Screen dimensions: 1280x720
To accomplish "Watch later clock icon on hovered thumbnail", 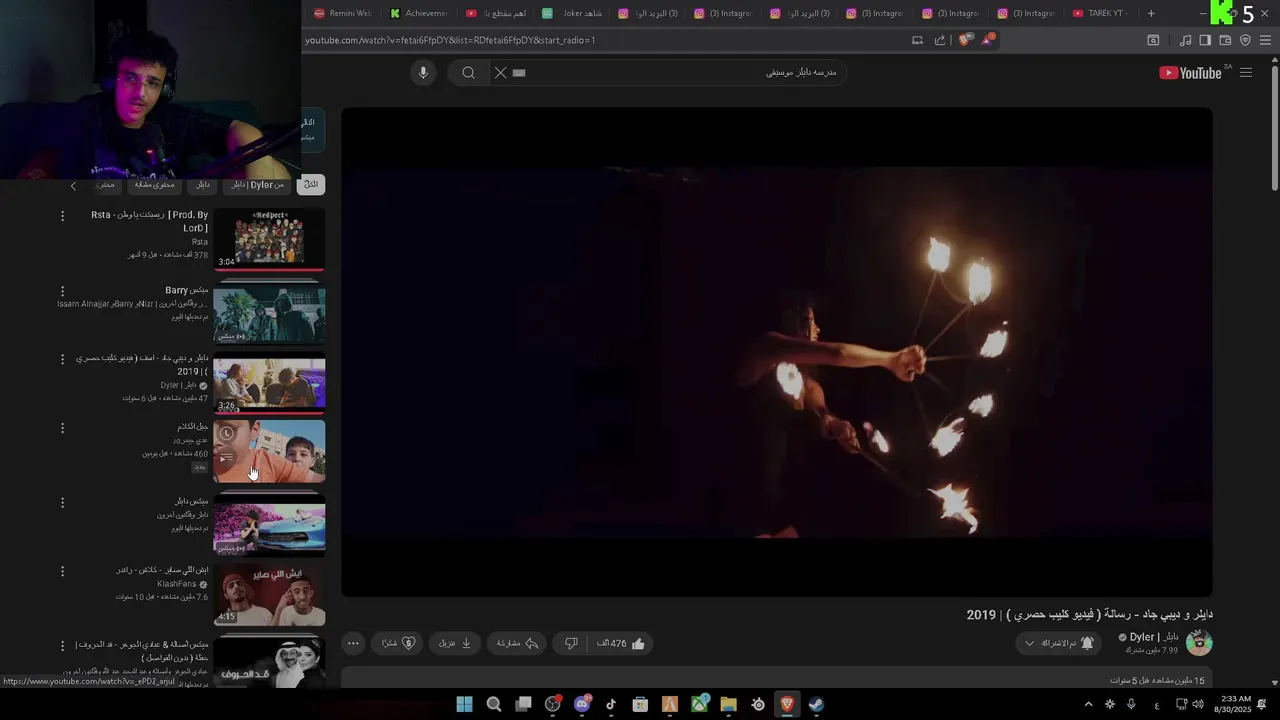I will pyautogui.click(x=227, y=433).
